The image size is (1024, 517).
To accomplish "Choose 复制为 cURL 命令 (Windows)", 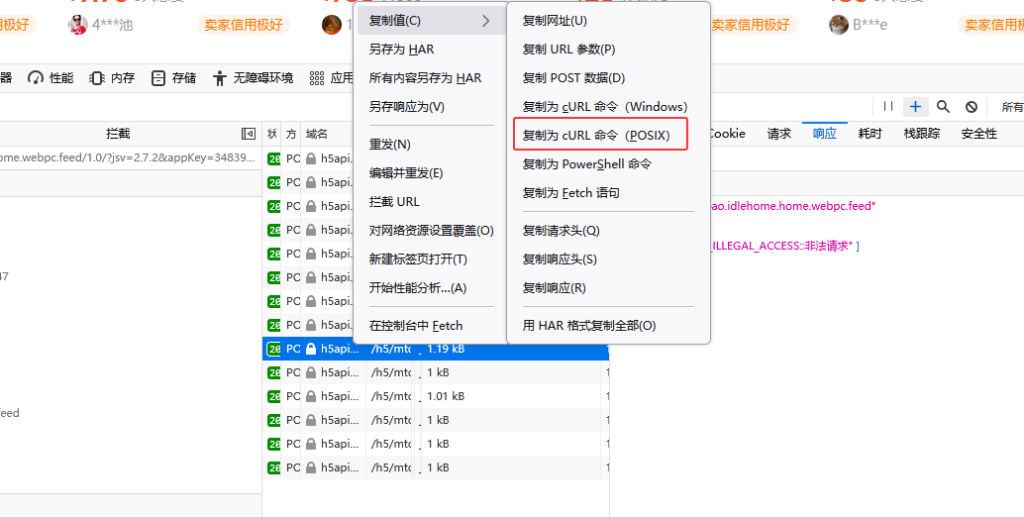I will [x=604, y=106].
